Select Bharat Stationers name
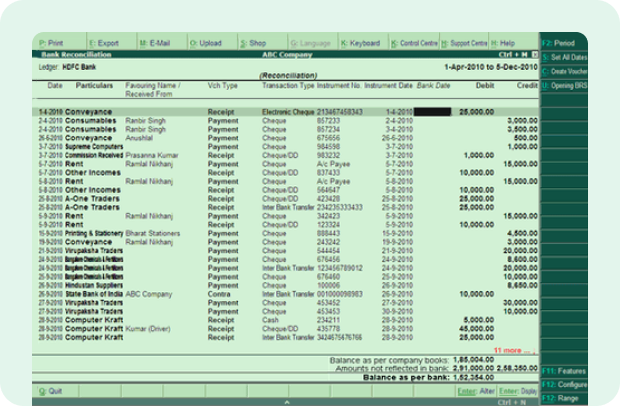Image resolution: width=620 pixels, height=406 pixels. click(x=153, y=234)
